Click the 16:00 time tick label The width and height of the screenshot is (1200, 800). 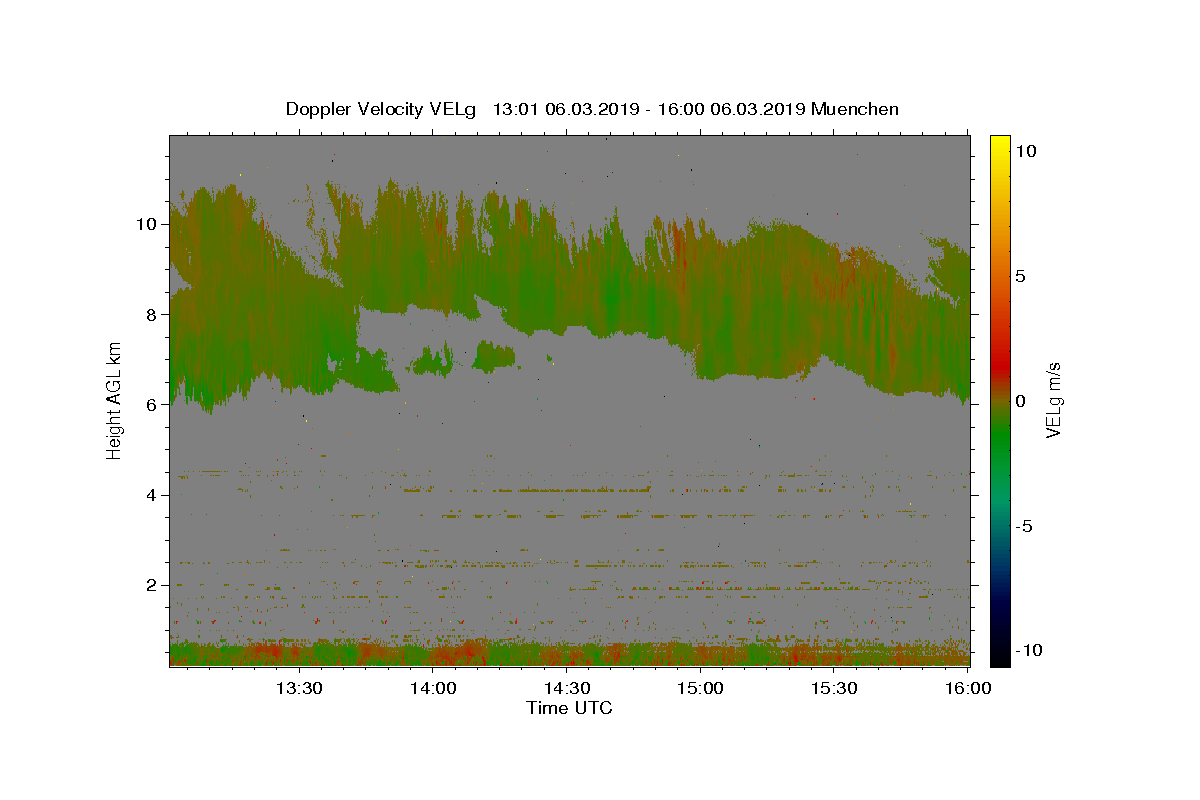click(968, 688)
